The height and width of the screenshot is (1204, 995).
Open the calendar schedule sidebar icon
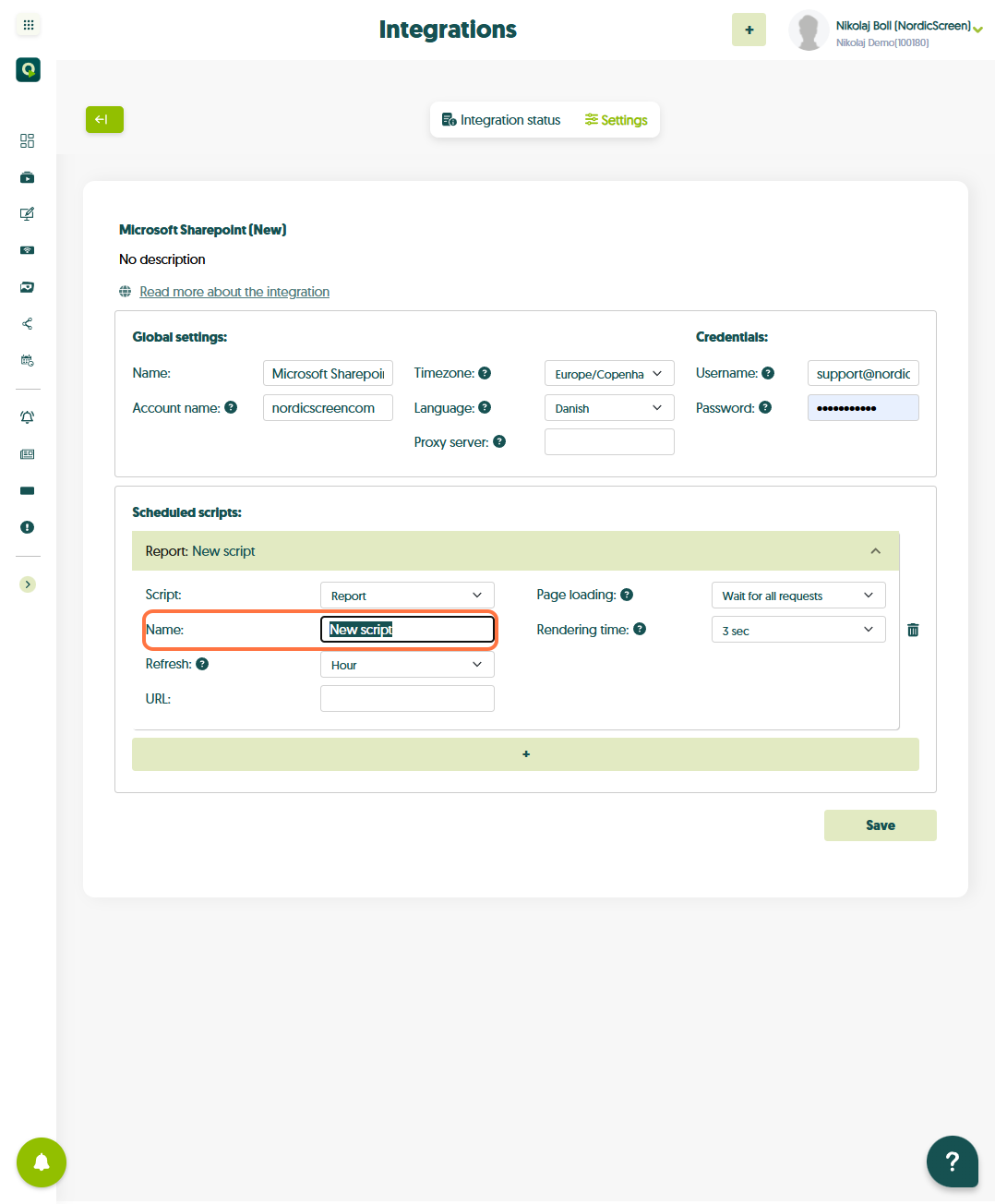28,360
